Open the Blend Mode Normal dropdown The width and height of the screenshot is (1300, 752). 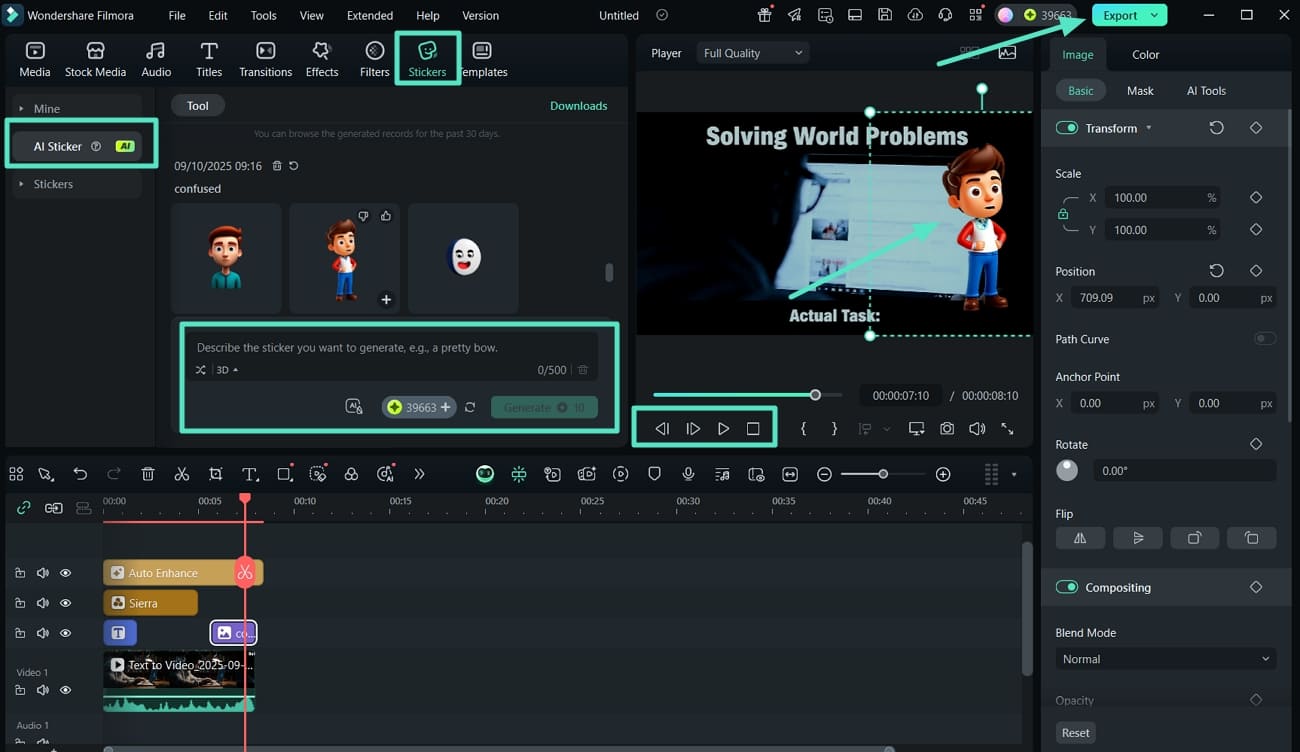click(1166, 659)
